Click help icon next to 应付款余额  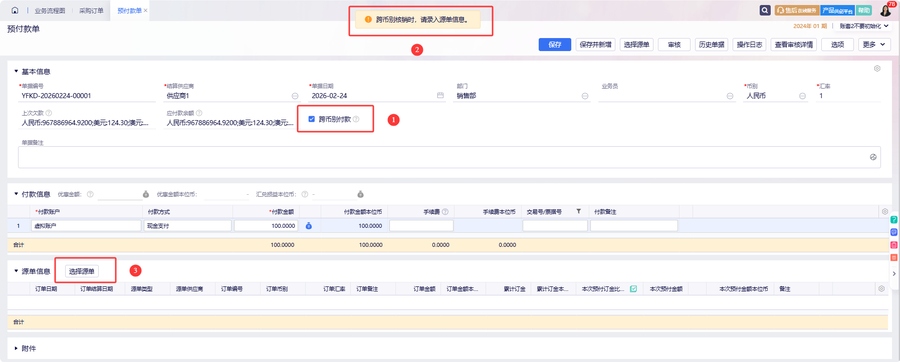(199, 113)
